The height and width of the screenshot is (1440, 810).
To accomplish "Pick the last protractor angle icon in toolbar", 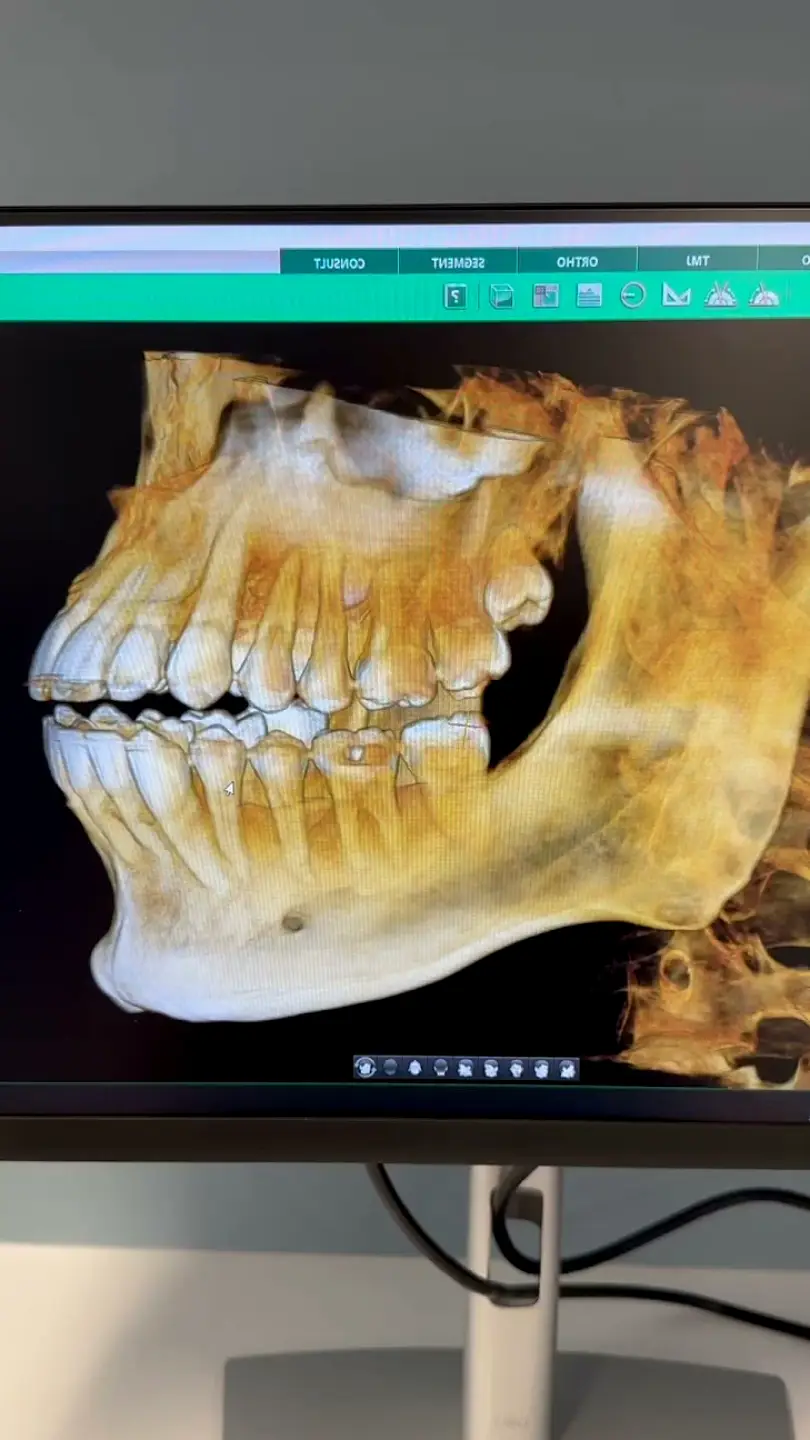I will (764, 294).
